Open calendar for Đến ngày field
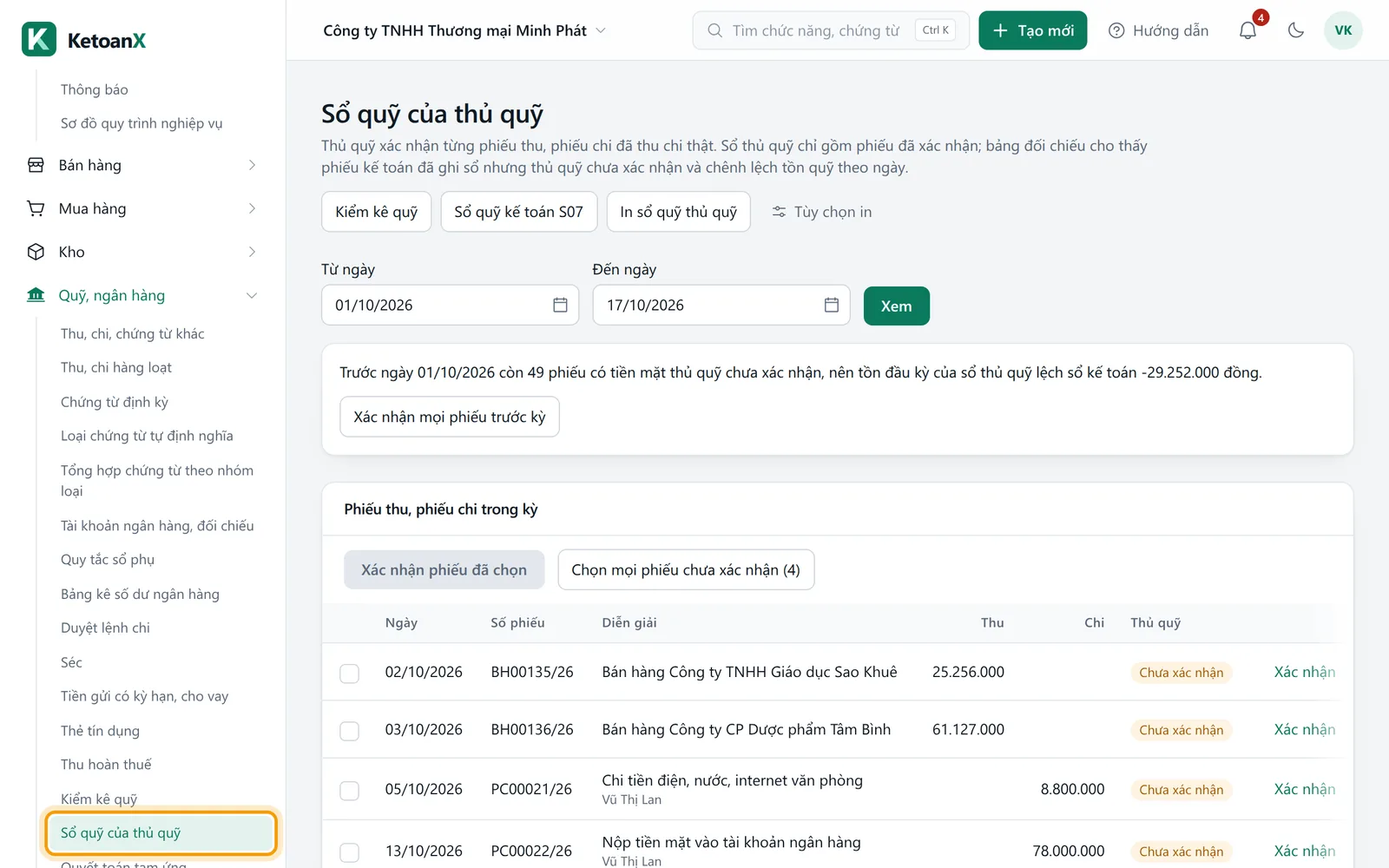 (x=831, y=305)
